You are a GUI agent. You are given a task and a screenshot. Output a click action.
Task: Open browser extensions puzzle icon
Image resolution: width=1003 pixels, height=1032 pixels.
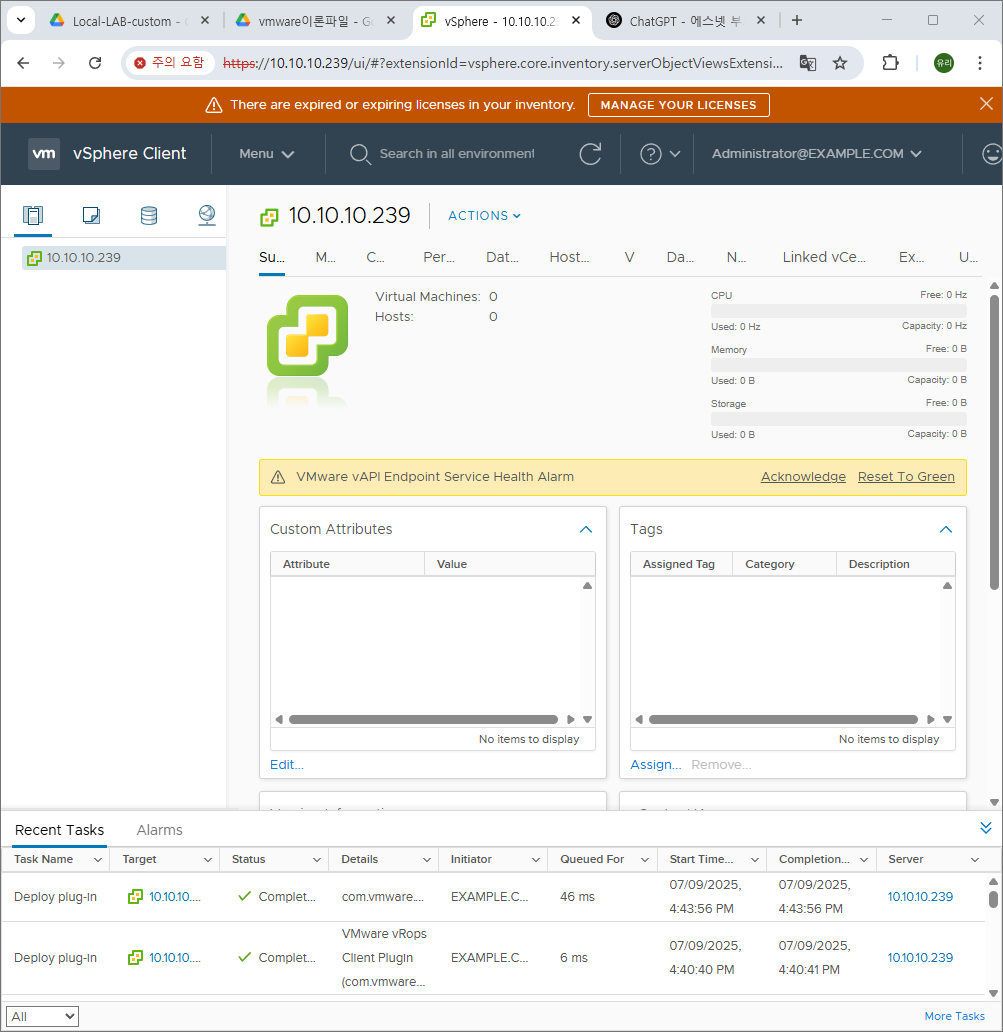tap(890, 63)
